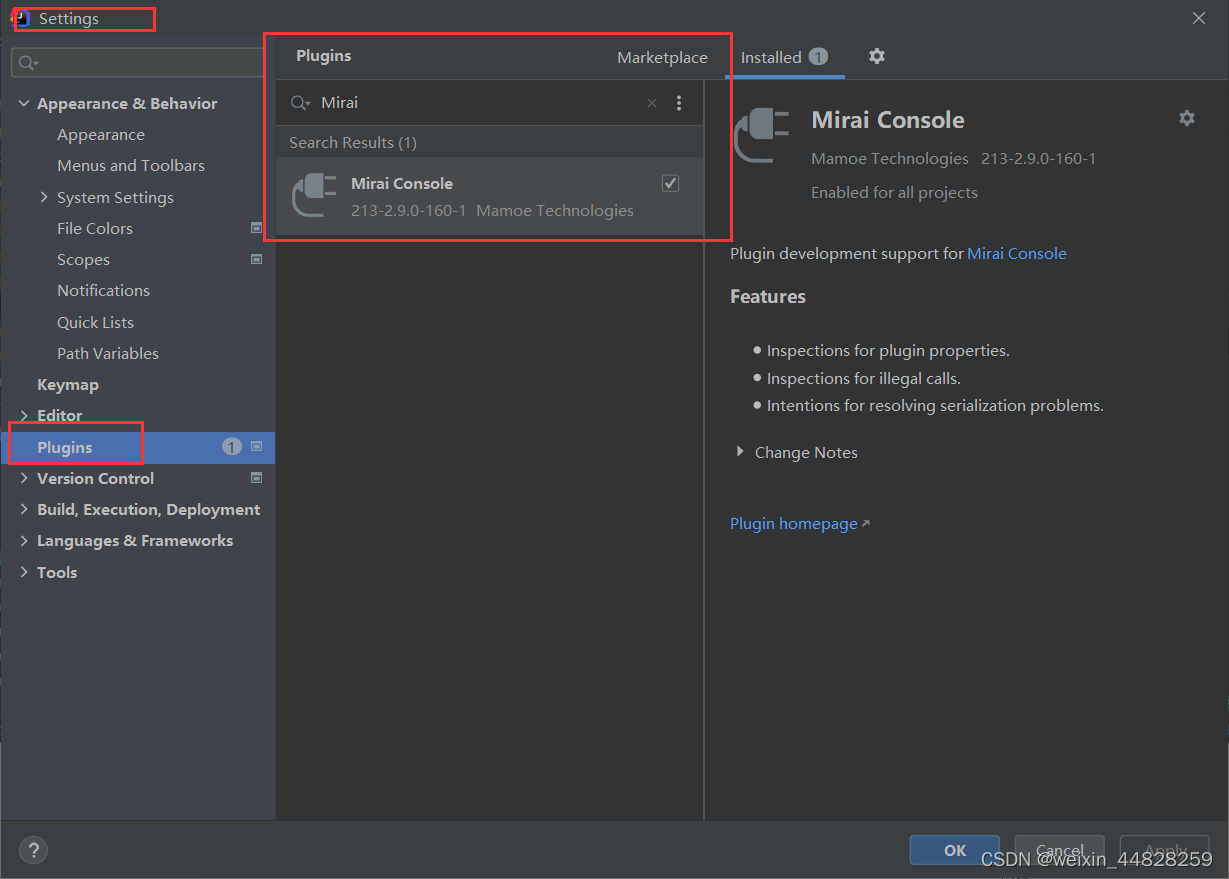Screen dimensions: 1229x879
Task: Switch to the Marketplace tab
Action: pyautogui.click(x=662, y=57)
